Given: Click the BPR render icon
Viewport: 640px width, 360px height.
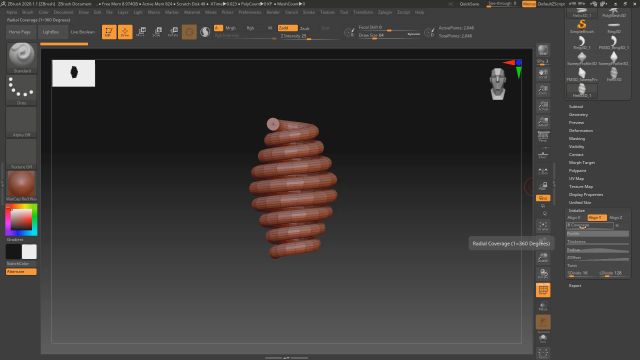Looking at the screenshot, I should (x=543, y=51).
